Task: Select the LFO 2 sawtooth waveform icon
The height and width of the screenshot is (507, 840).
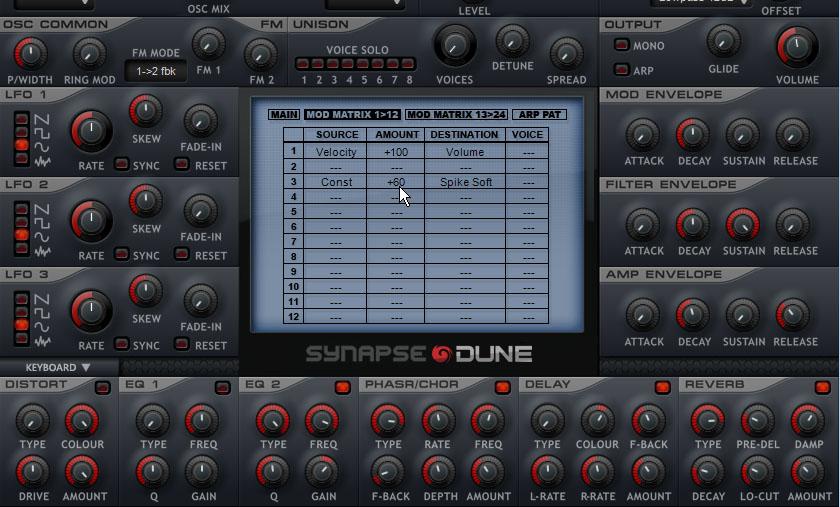Action: (x=42, y=209)
